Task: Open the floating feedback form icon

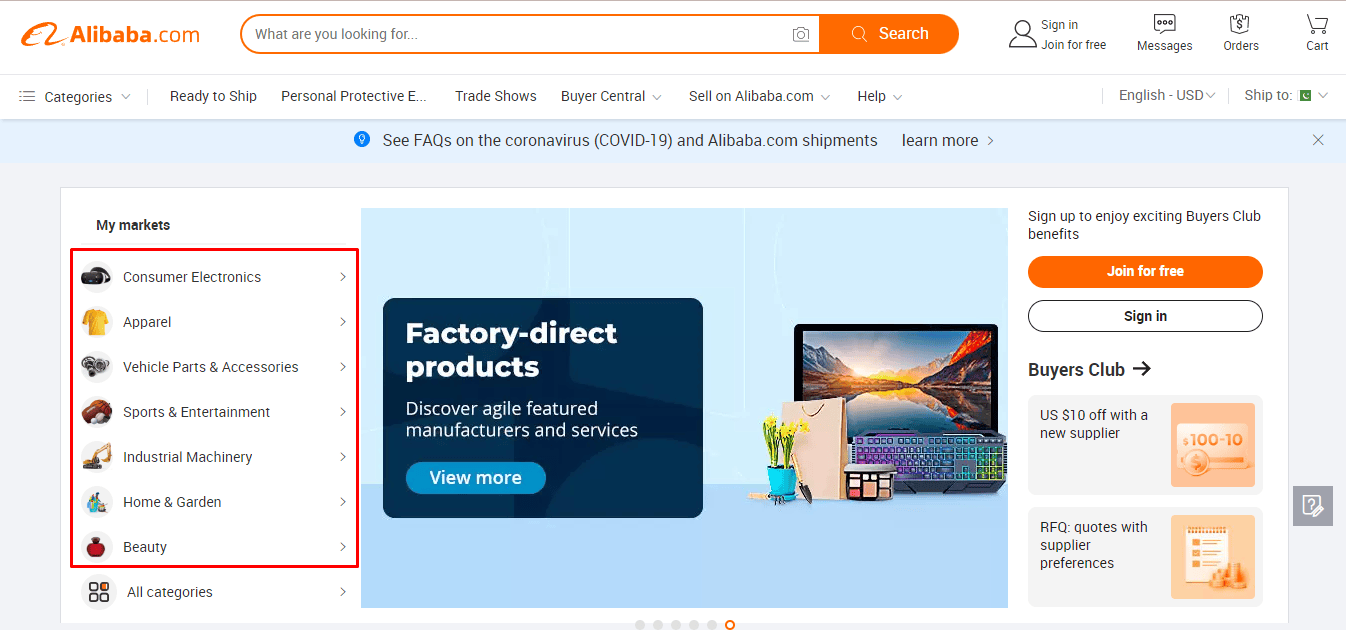Action: 1313,506
